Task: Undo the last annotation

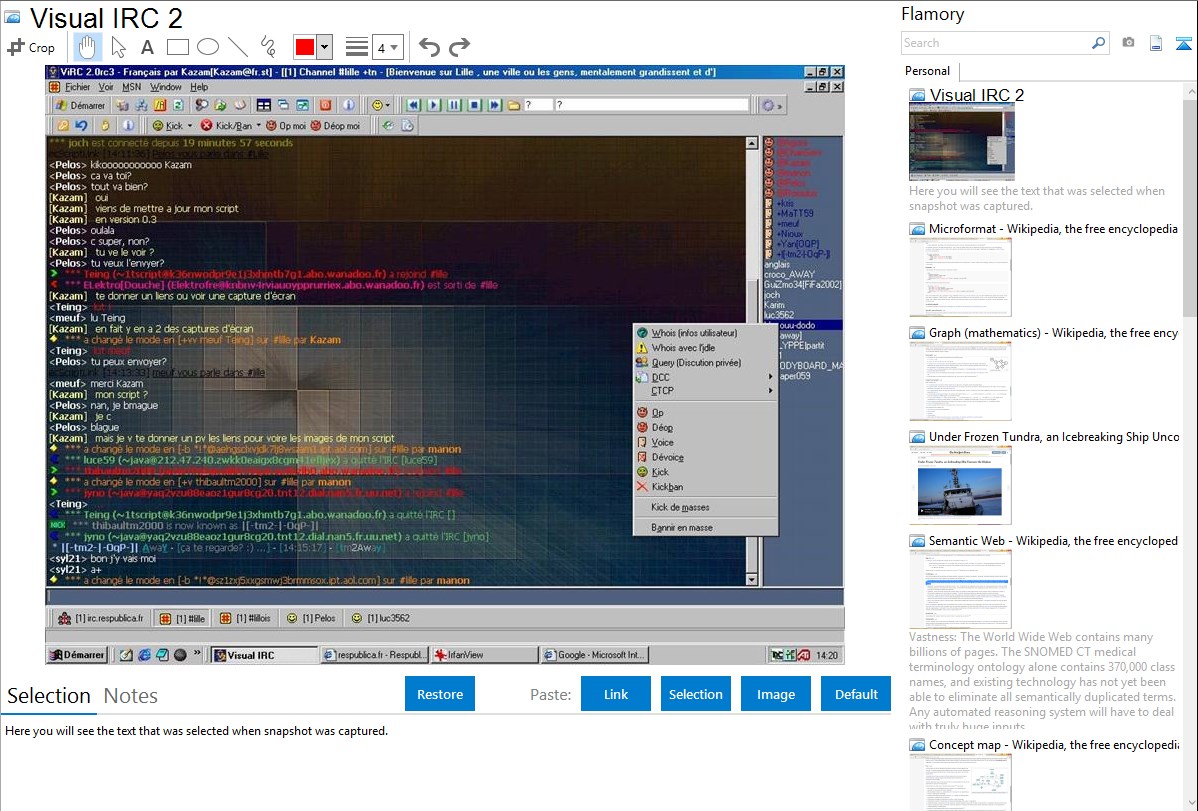Action: (429, 47)
